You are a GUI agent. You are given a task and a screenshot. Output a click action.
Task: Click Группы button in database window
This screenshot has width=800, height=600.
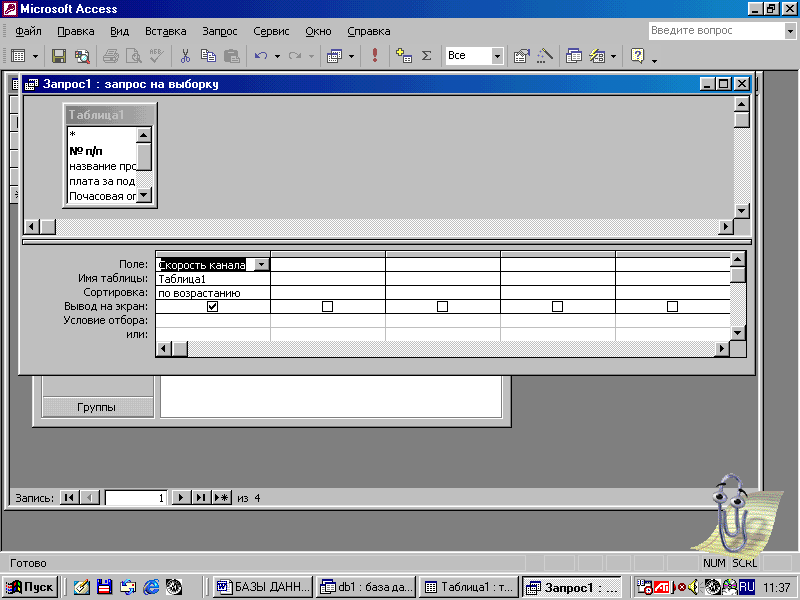pos(97,407)
